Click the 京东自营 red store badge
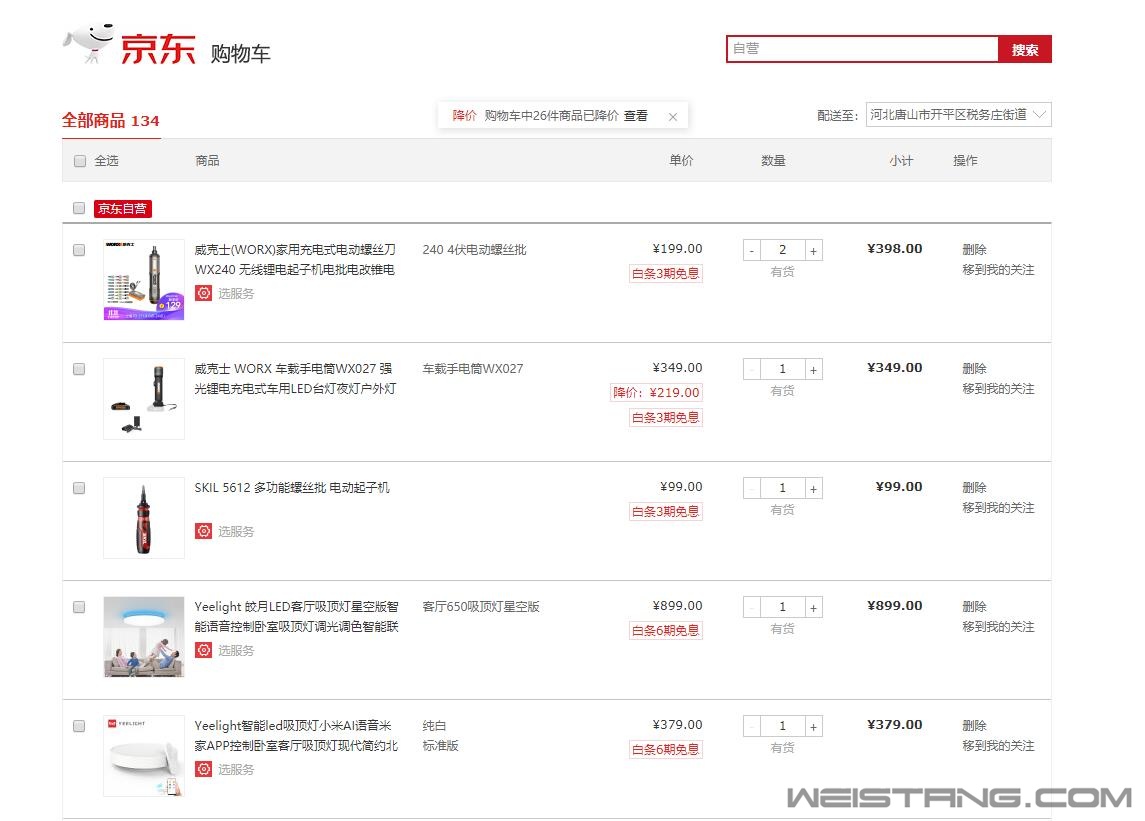The width and height of the screenshot is (1145, 821). click(123, 209)
